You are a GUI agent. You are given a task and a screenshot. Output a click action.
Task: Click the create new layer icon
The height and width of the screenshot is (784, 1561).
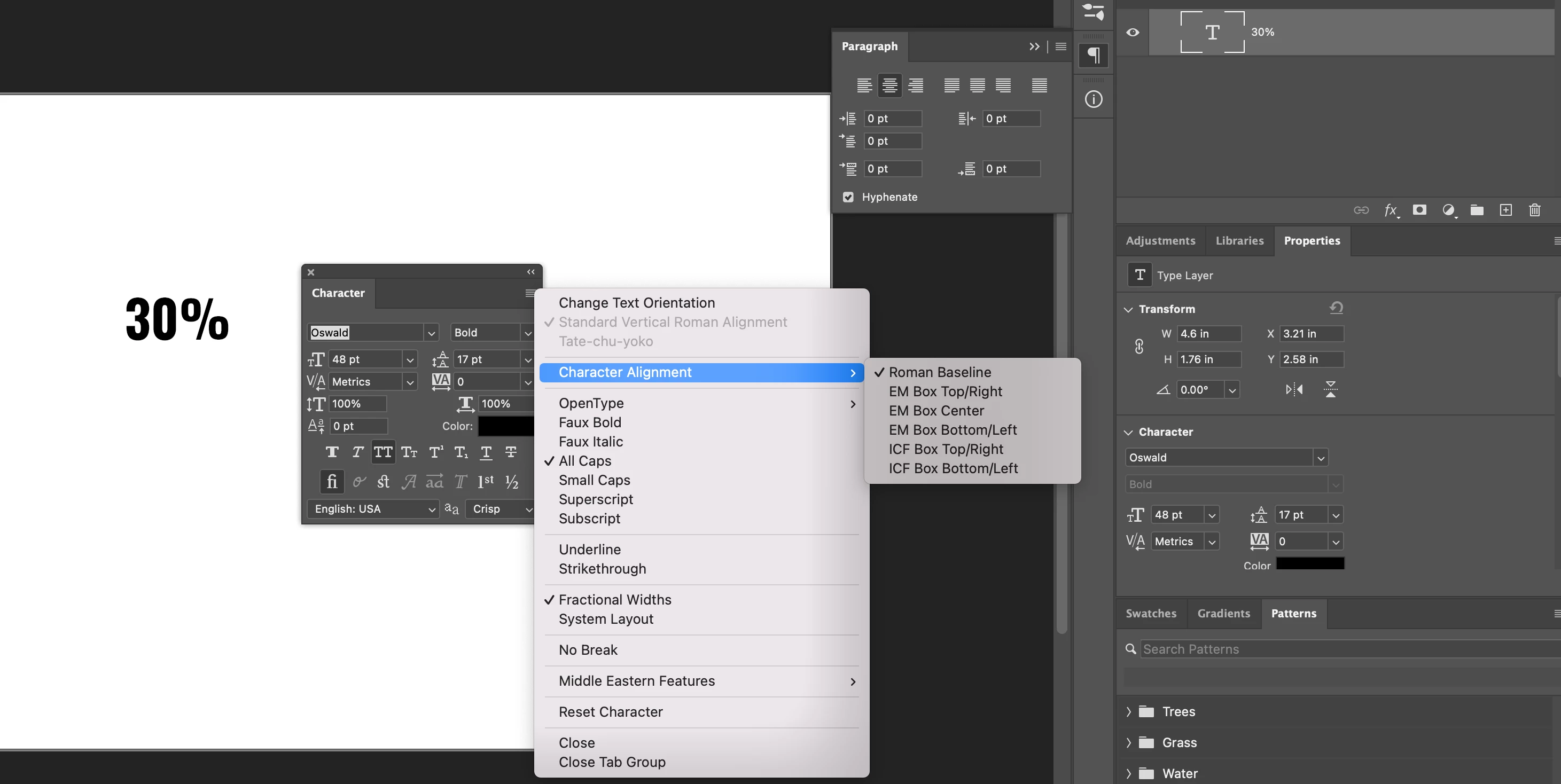click(x=1505, y=210)
